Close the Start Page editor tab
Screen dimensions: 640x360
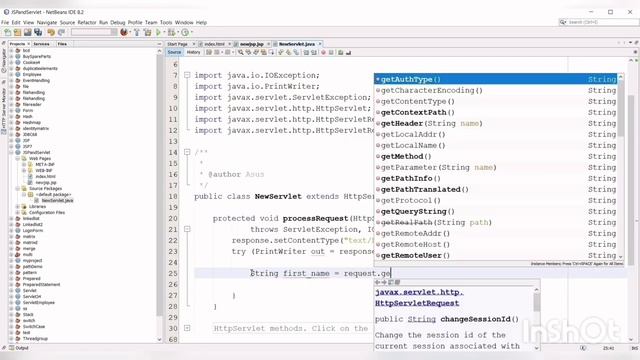pyautogui.click(x=194, y=44)
